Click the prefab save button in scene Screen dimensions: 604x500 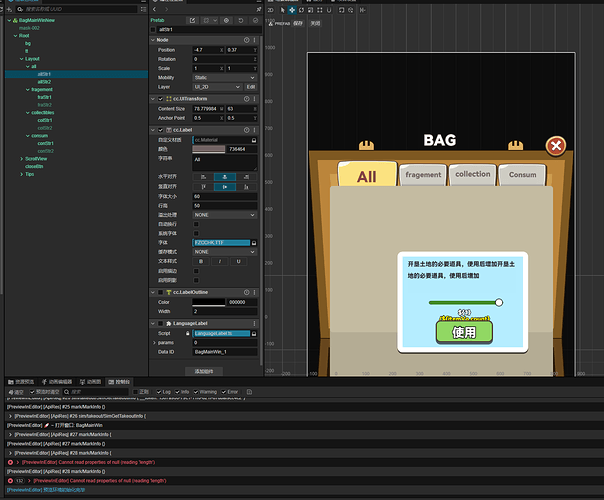tap(298, 23)
